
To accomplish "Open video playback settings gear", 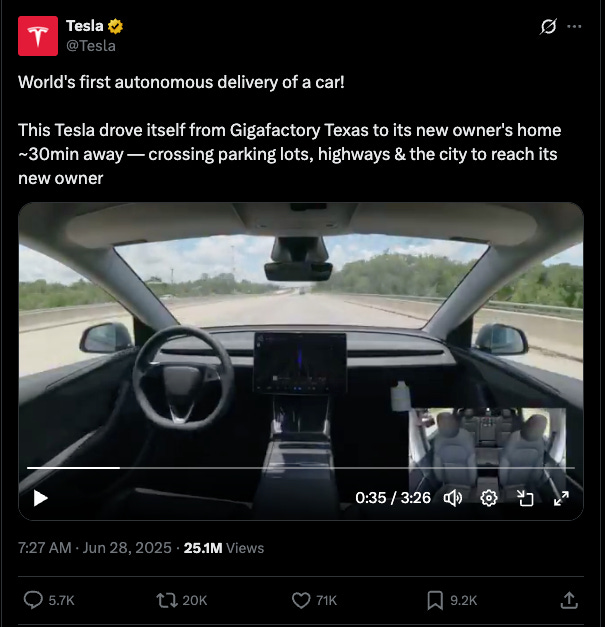I will tap(489, 498).
